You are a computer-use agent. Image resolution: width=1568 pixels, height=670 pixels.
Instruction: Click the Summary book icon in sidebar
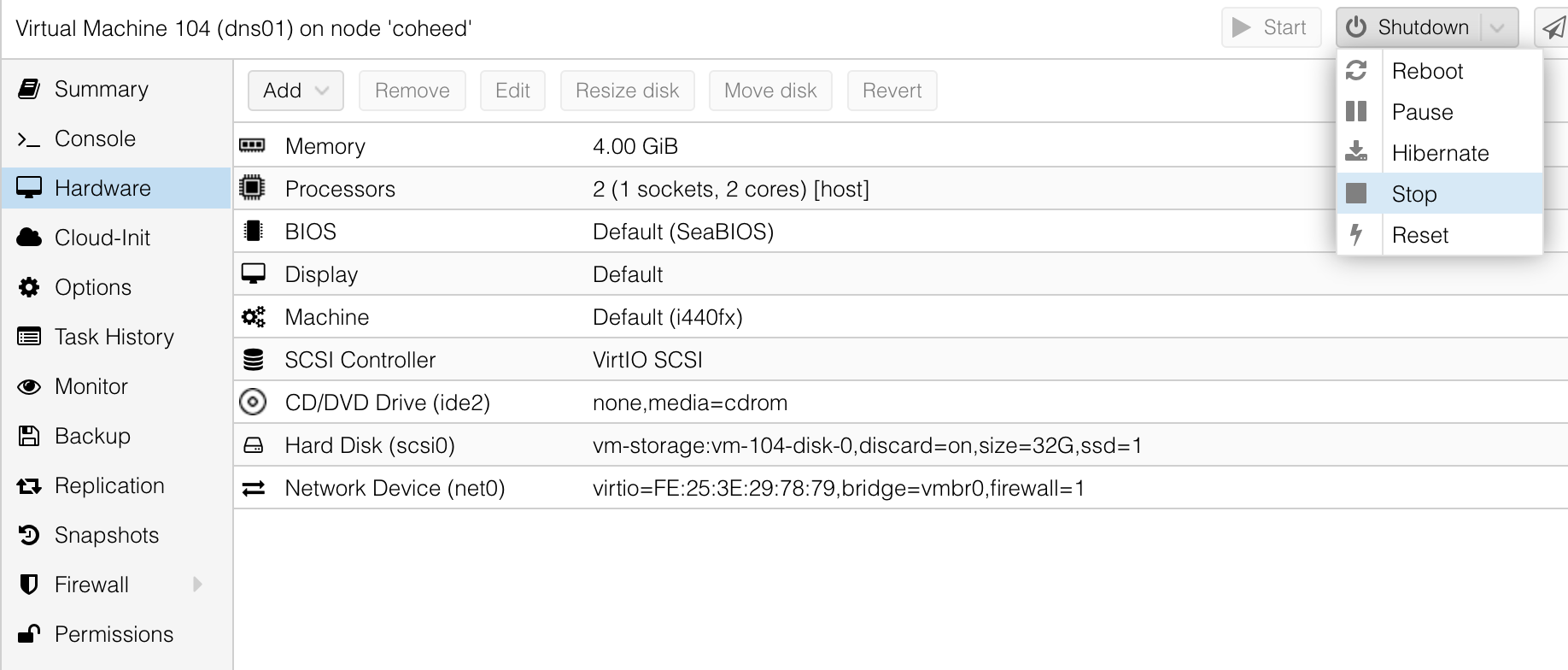[29, 89]
